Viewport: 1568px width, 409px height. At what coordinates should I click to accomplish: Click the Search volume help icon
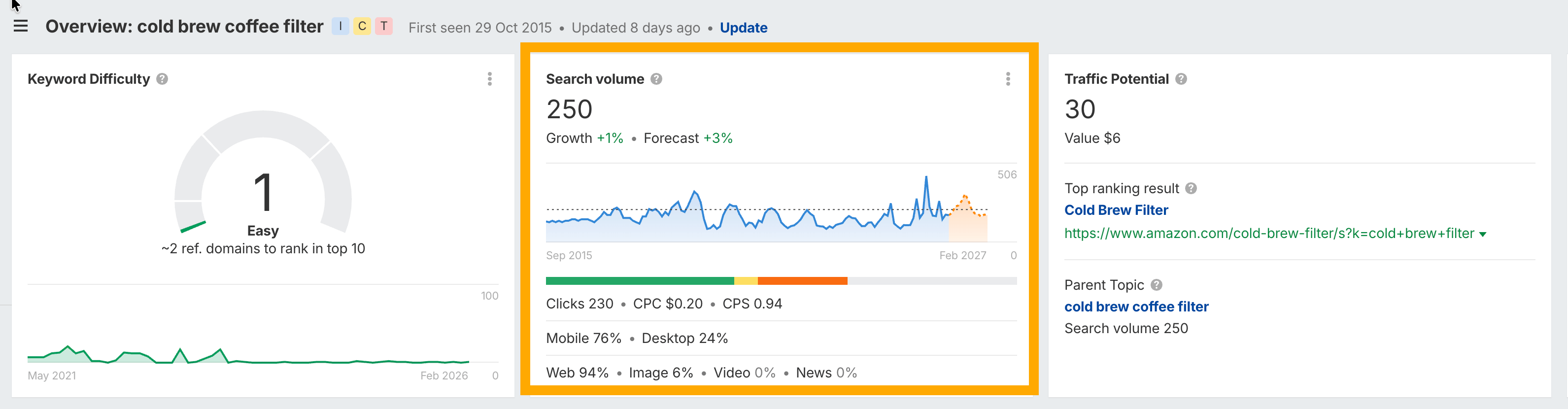tap(656, 79)
